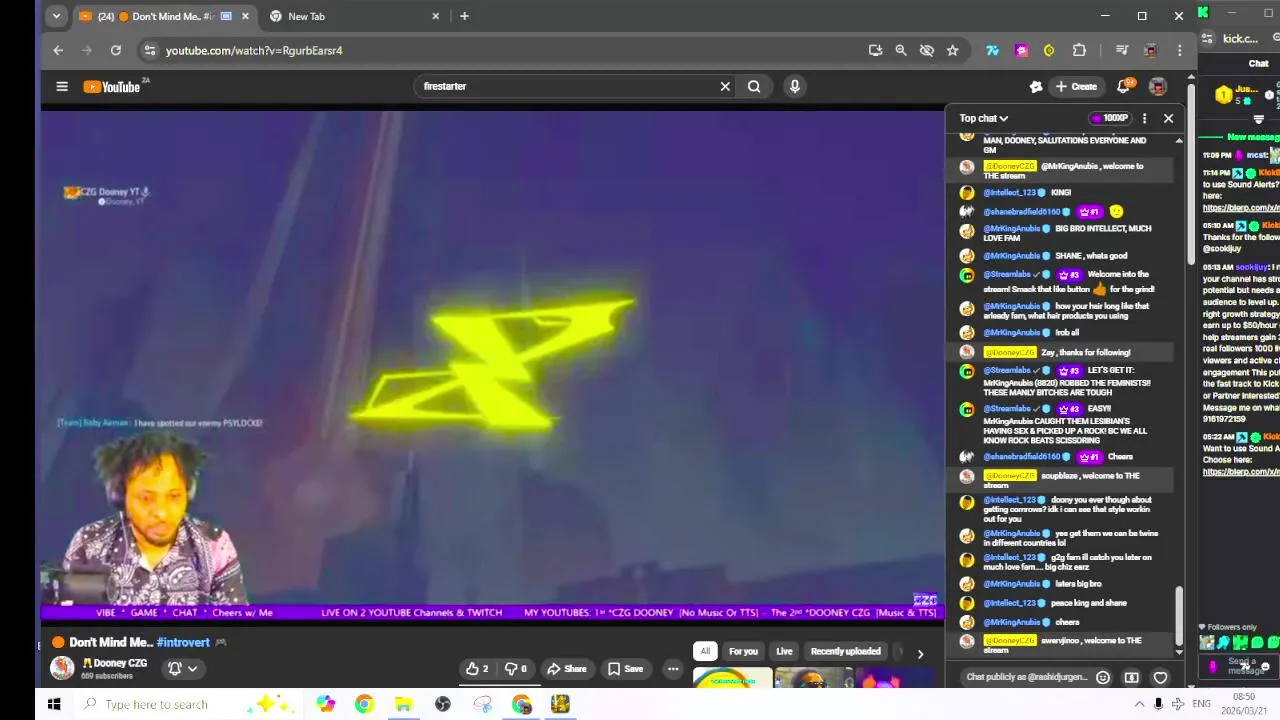
Task: Send a heart reaction in chat
Action: (1160, 677)
